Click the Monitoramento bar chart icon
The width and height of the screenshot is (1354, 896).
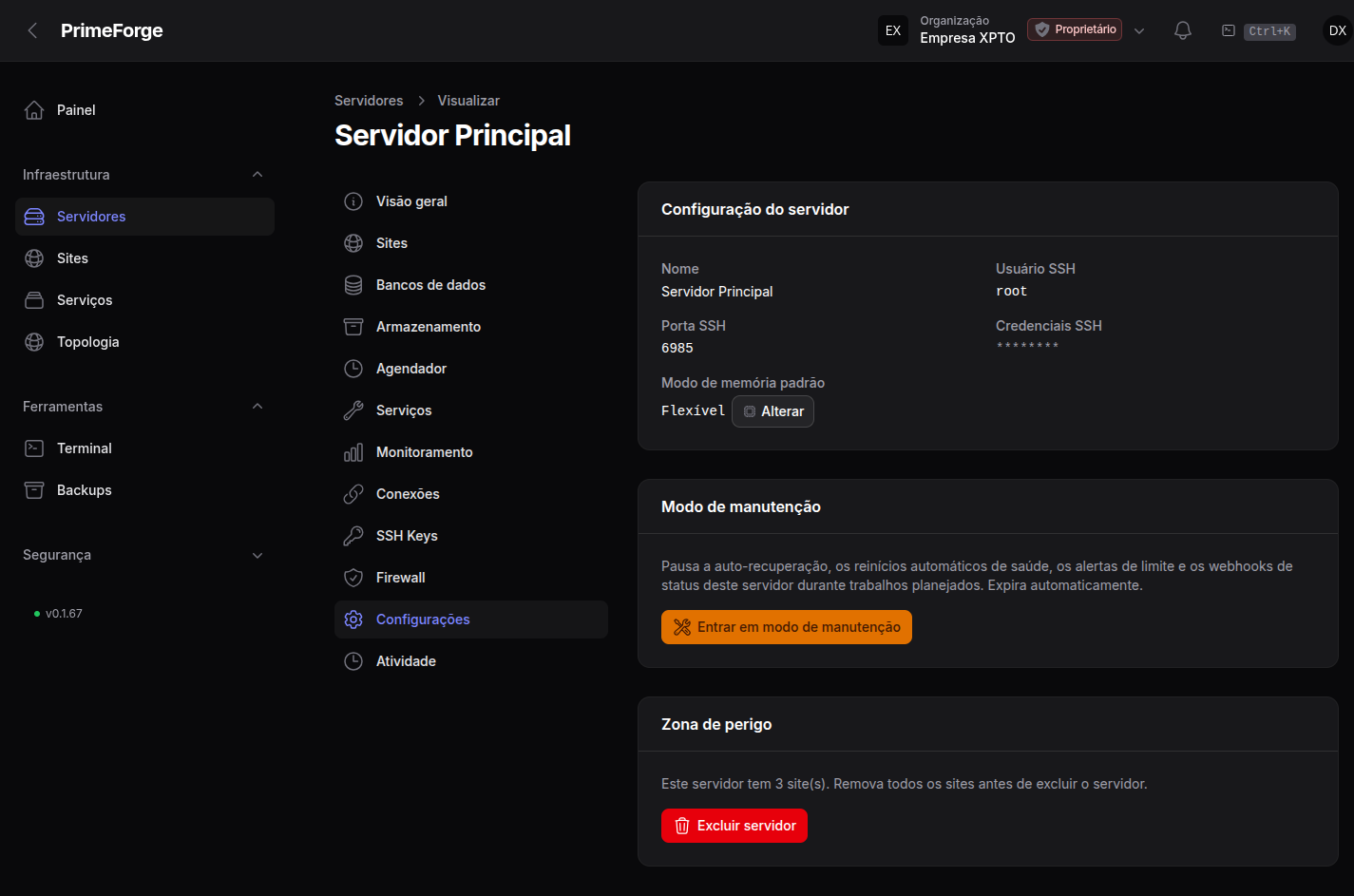(x=353, y=452)
